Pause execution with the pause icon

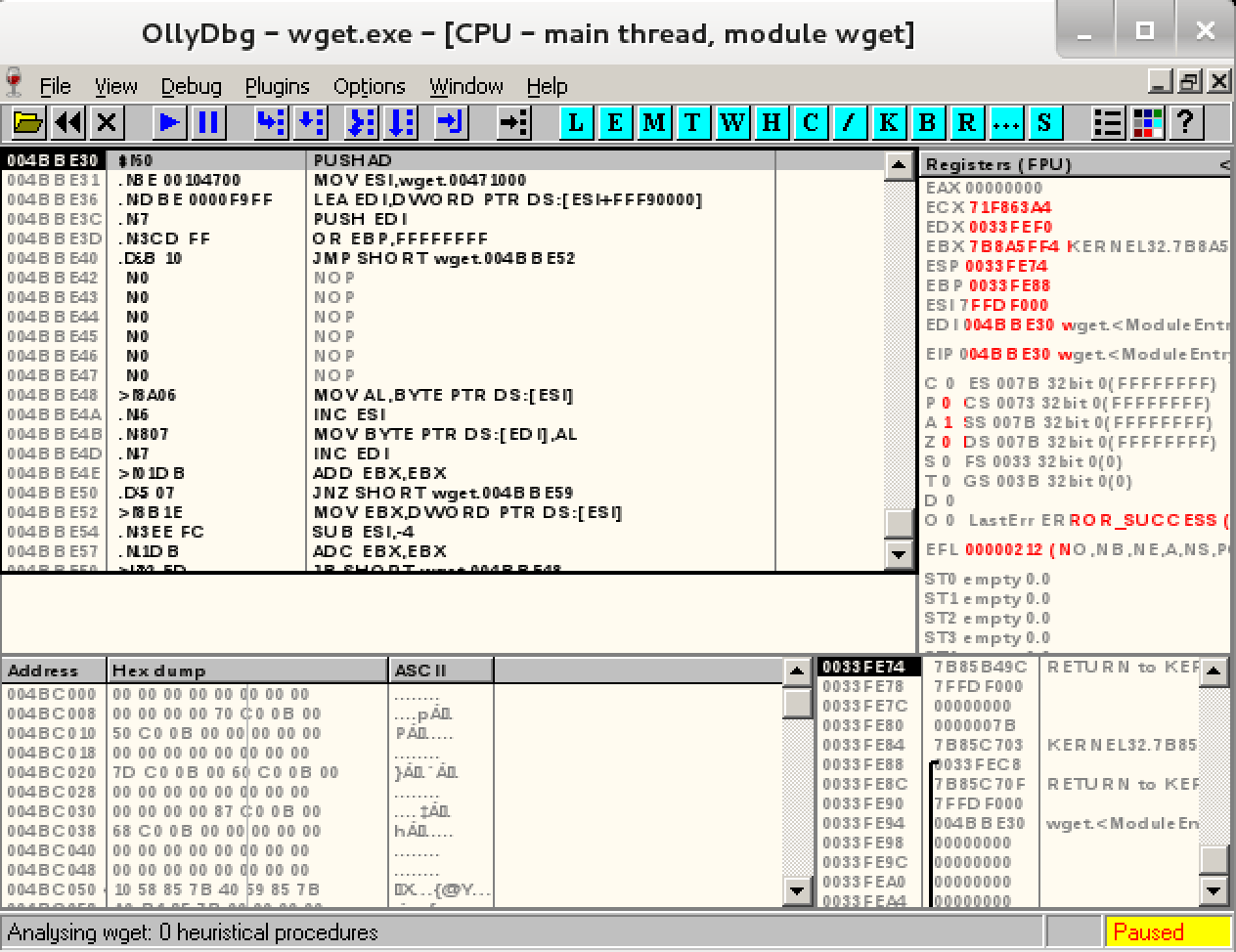coord(207,122)
